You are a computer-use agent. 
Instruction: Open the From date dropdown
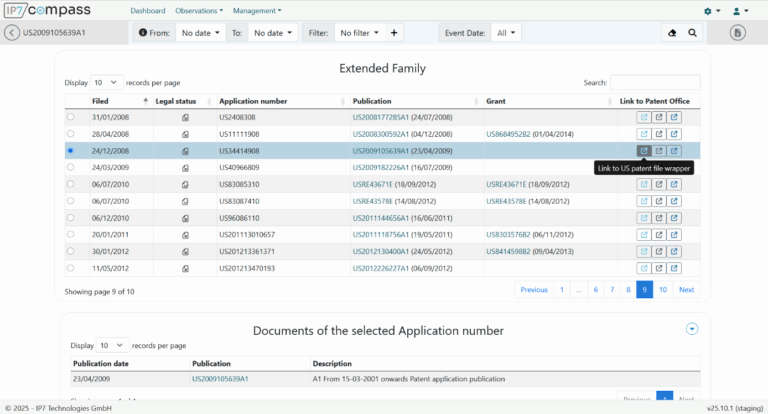(x=200, y=33)
